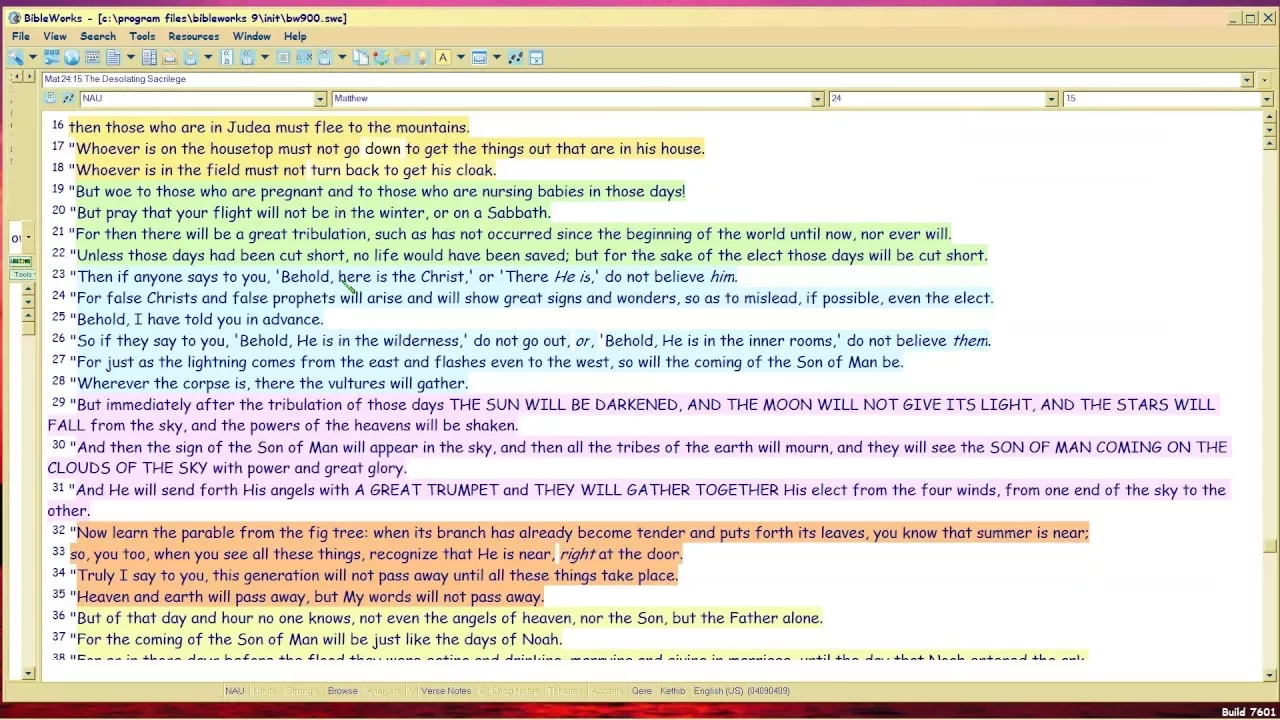Toggle Browse mode in status bar
1280x720 pixels.
(342, 691)
